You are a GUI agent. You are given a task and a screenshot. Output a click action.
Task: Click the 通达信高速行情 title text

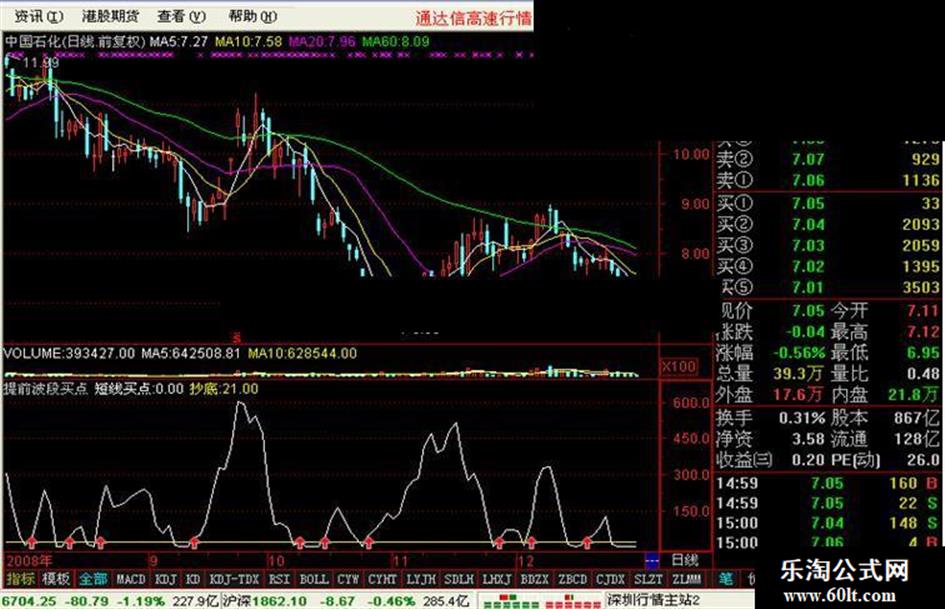point(473,18)
